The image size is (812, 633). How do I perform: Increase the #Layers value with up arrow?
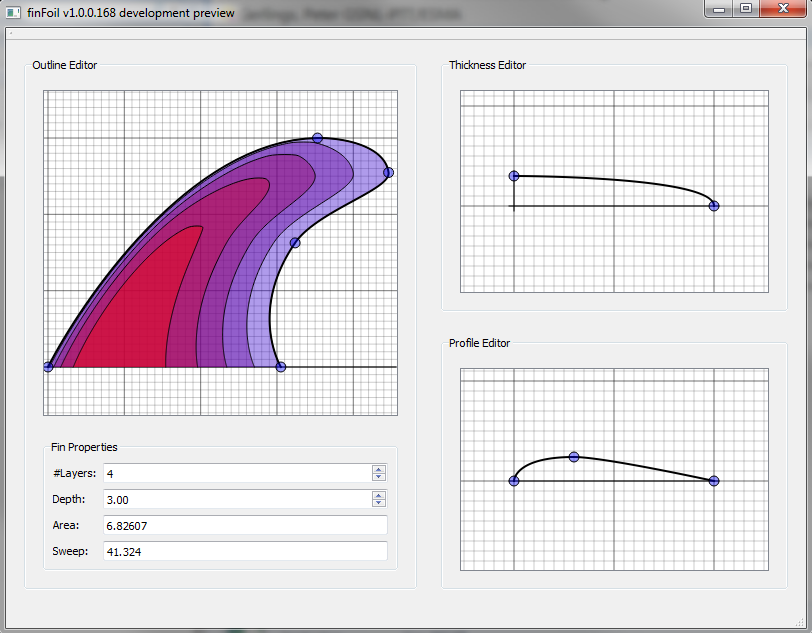point(378,469)
